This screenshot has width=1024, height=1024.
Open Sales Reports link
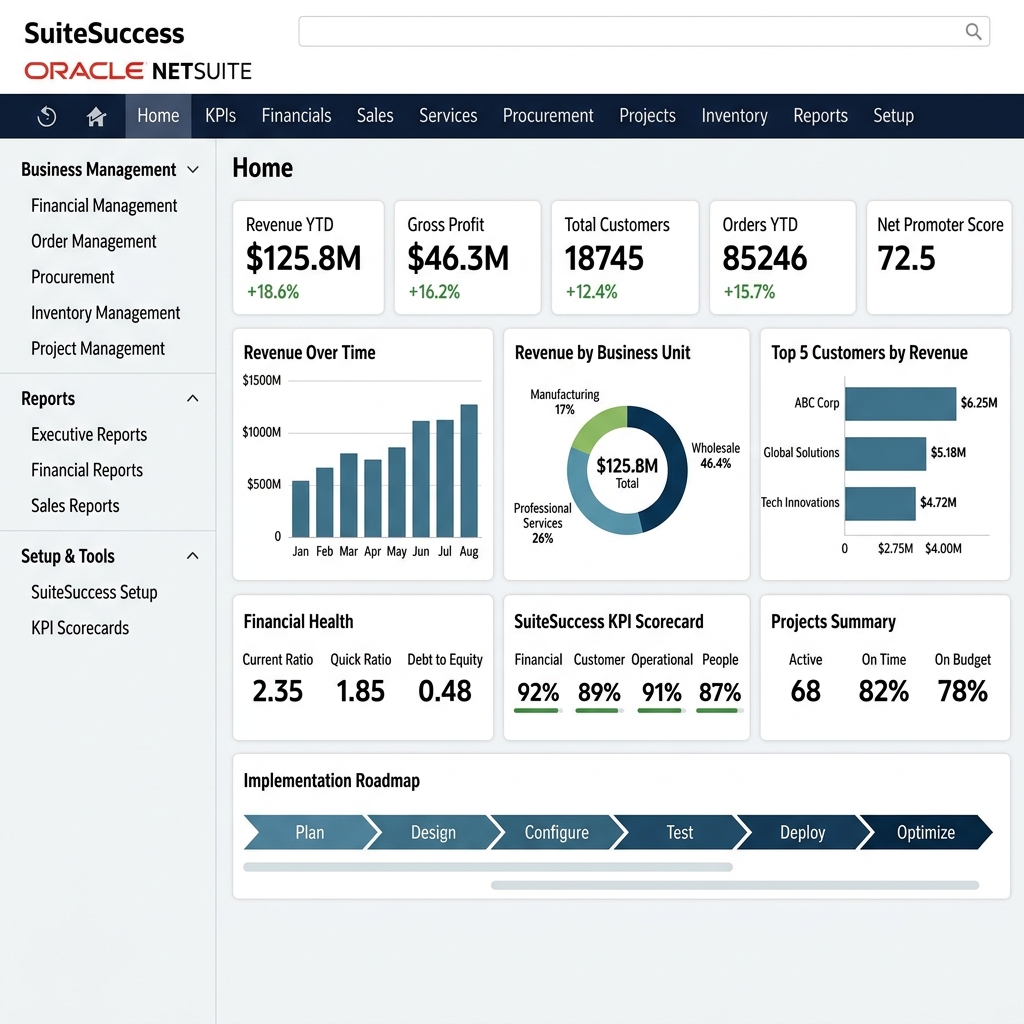click(x=75, y=506)
